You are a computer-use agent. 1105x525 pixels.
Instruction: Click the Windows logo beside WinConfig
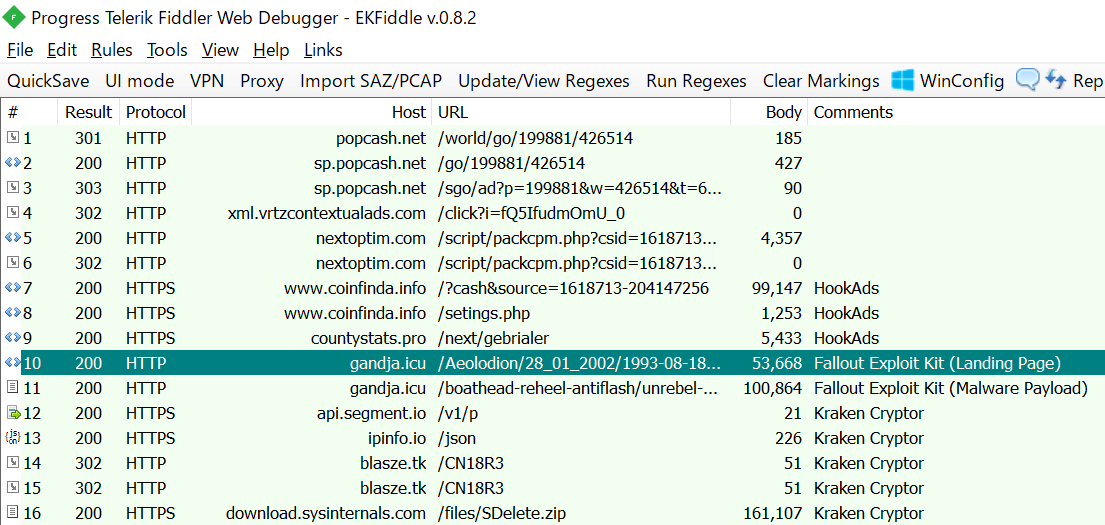click(x=903, y=80)
